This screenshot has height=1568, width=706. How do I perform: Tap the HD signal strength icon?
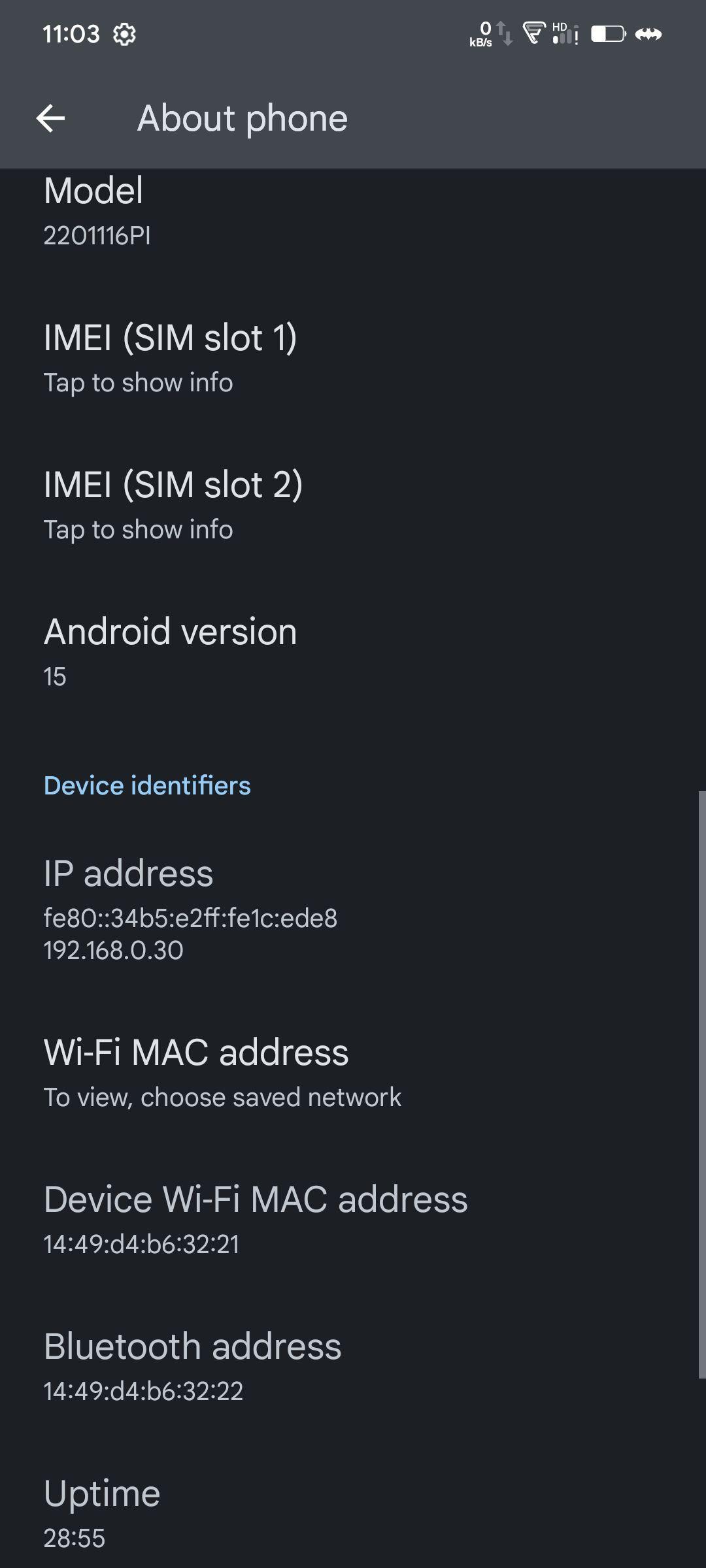click(x=565, y=33)
